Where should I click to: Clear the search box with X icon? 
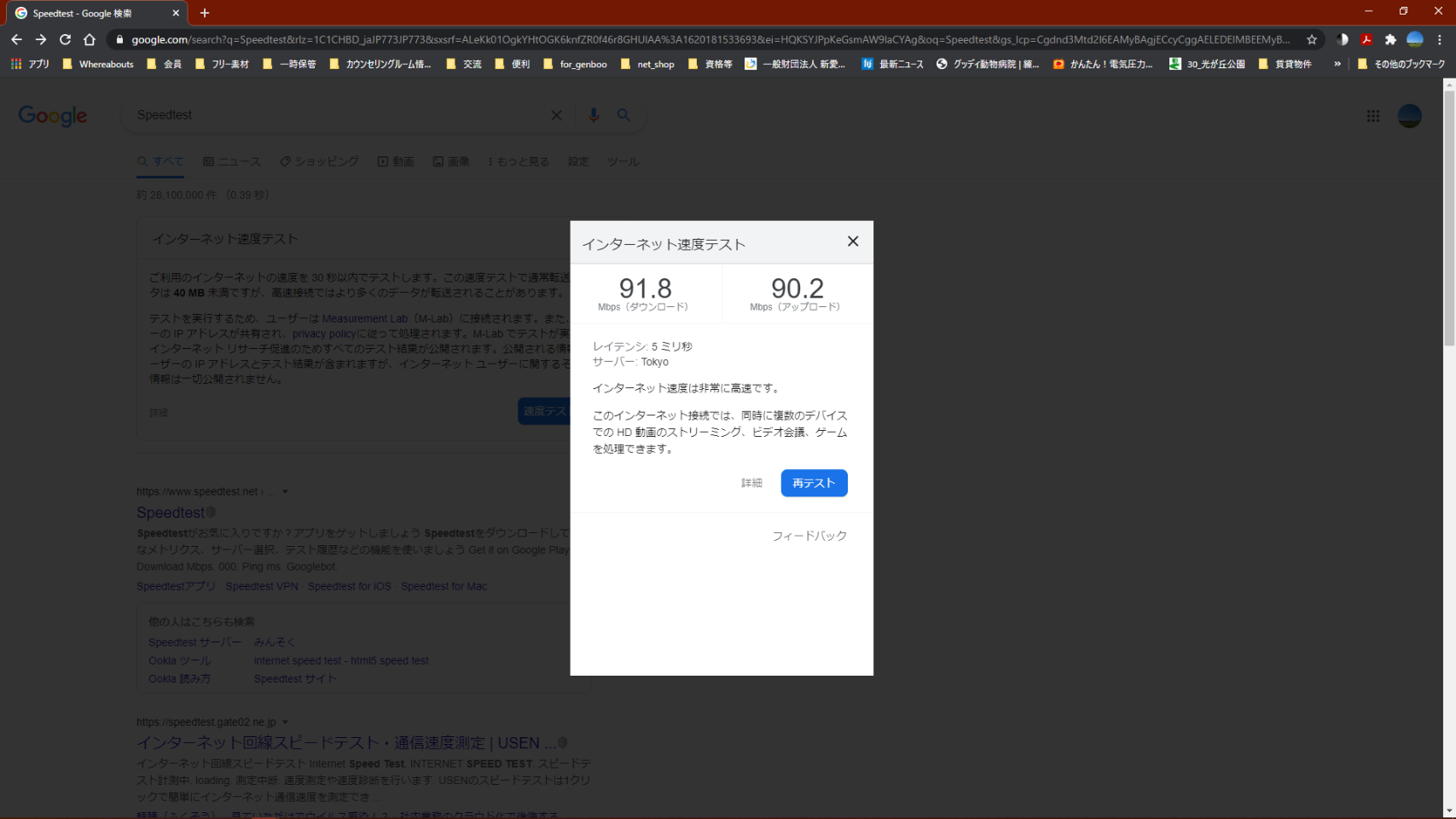pos(556,115)
